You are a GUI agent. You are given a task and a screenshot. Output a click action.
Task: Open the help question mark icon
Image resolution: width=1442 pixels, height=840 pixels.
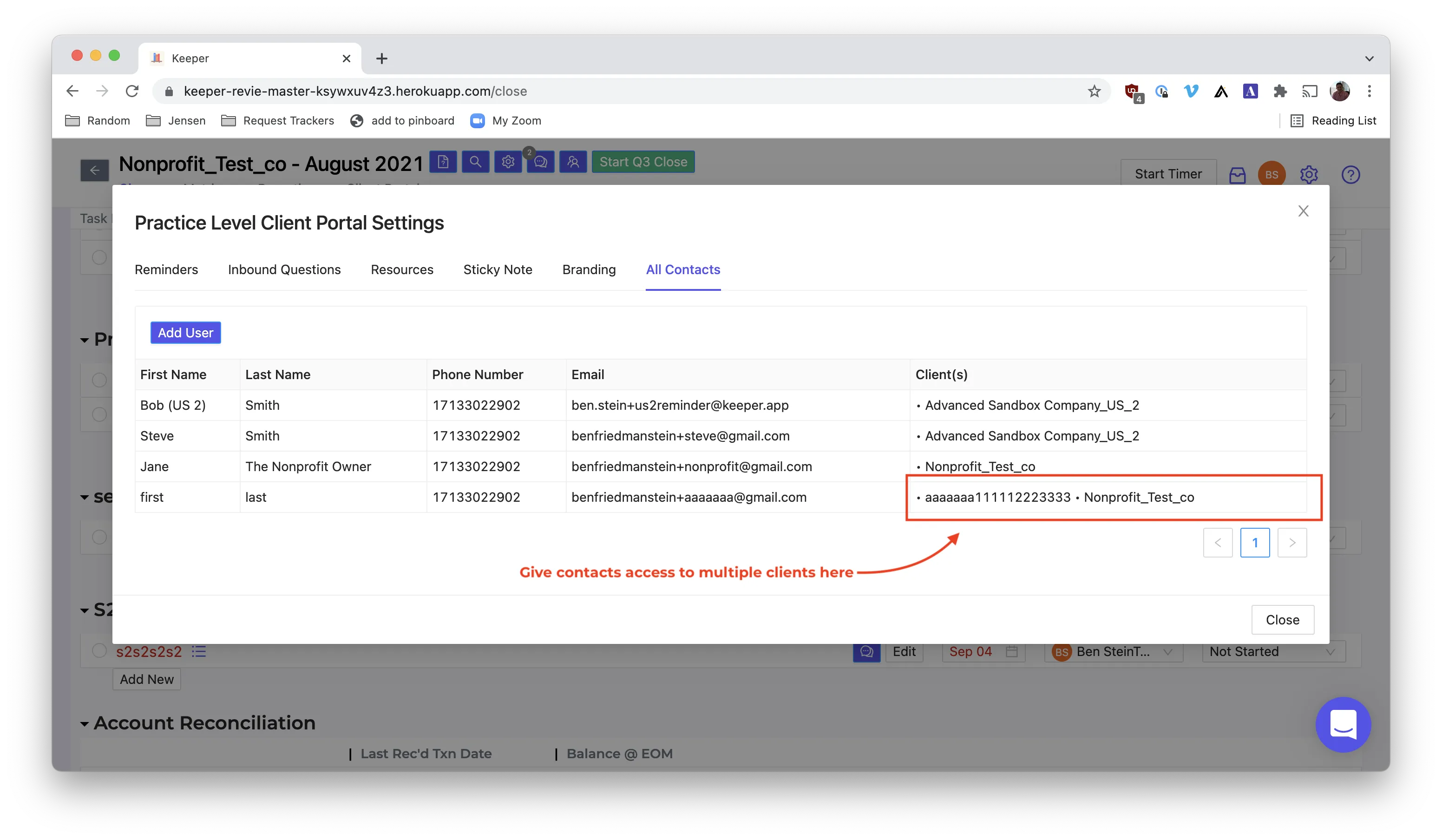click(1350, 175)
